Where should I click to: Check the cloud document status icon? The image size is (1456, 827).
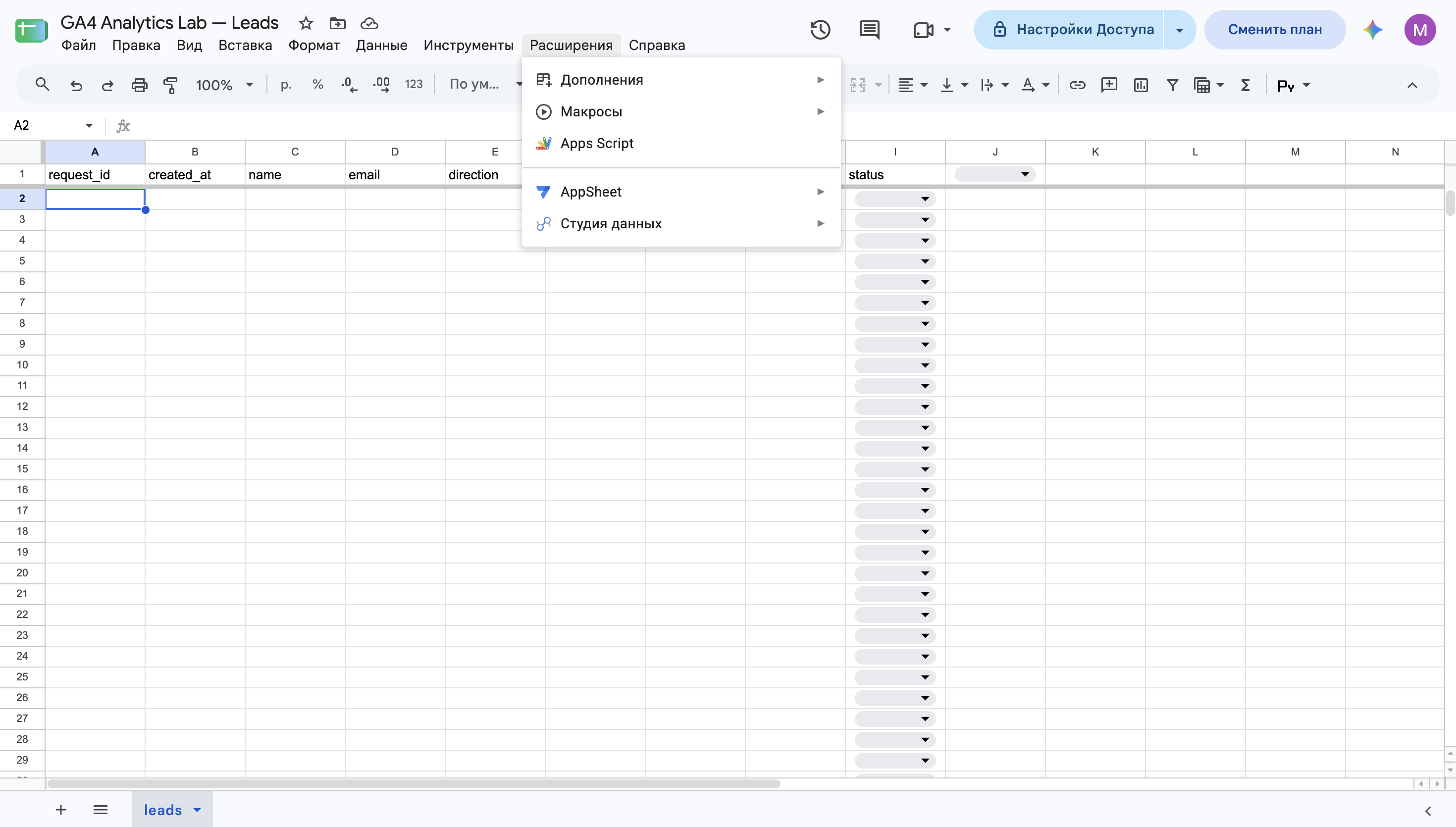click(369, 23)
